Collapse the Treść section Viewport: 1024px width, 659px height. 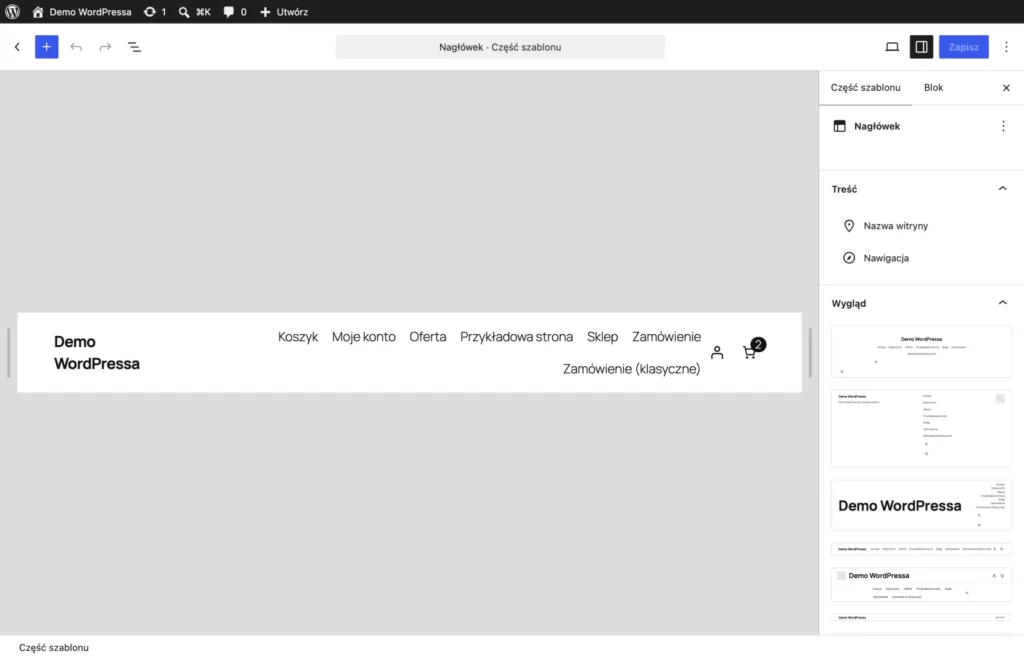point(1002,189)
